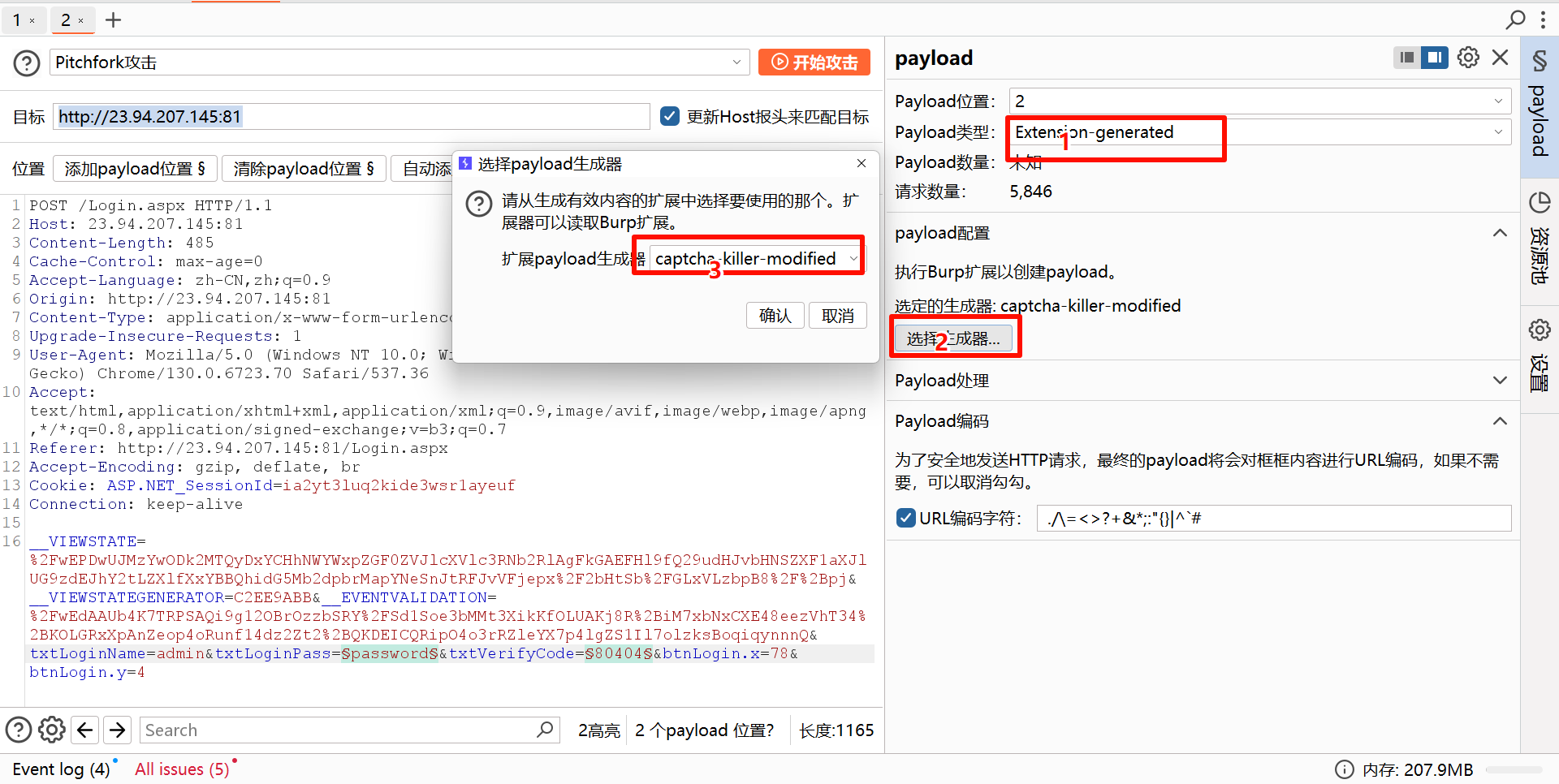This screenshot has height=784, width=1559.
Task: Add a new Intruder tab with plus icon
Action: (x=114, y=20)
